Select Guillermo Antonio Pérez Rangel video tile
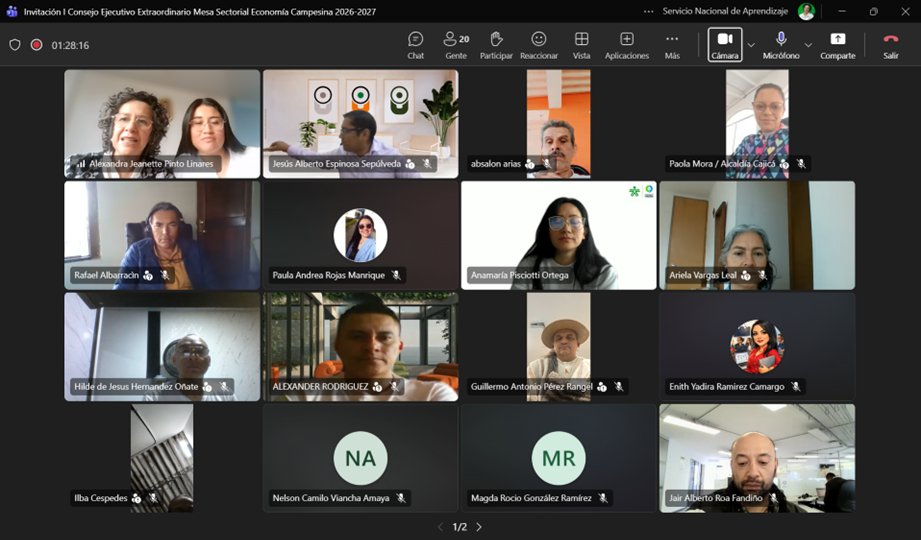Screen dimensions: 921x540 tap(559, 347)
